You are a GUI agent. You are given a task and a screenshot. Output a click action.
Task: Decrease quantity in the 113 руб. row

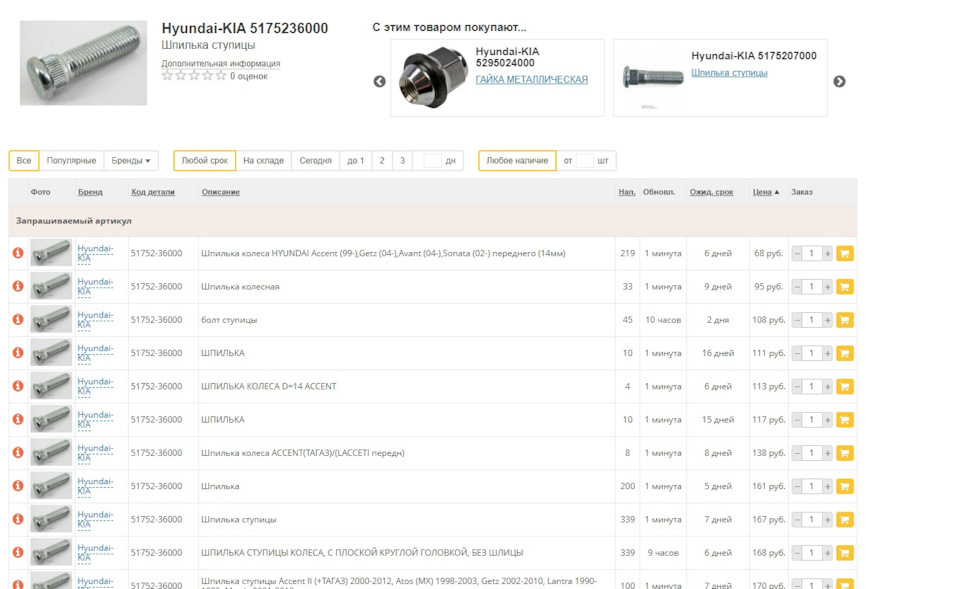[x=797, y=386]
